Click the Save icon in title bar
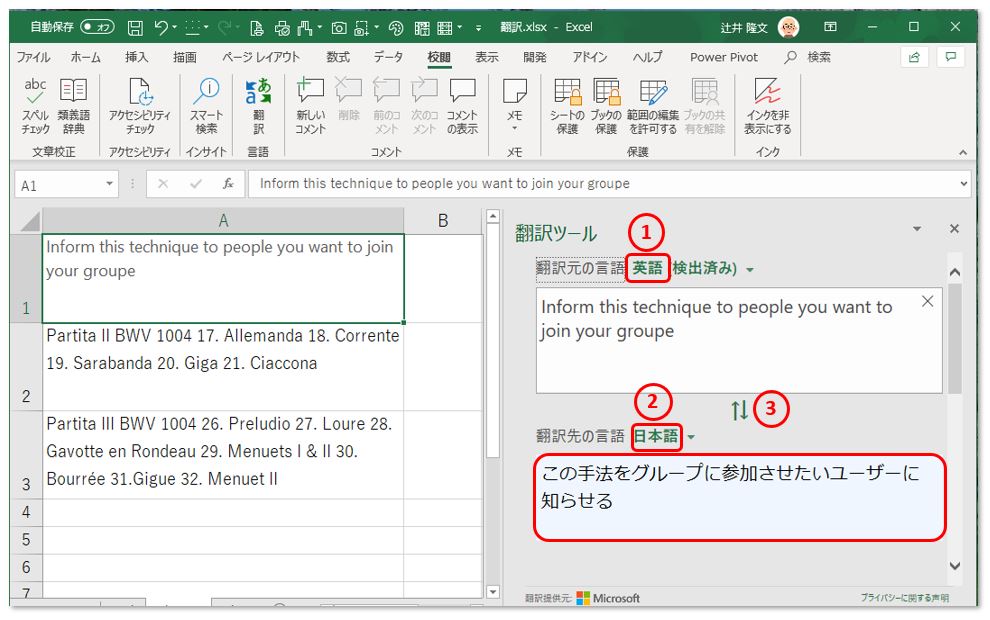 click(x=135, y=28)
